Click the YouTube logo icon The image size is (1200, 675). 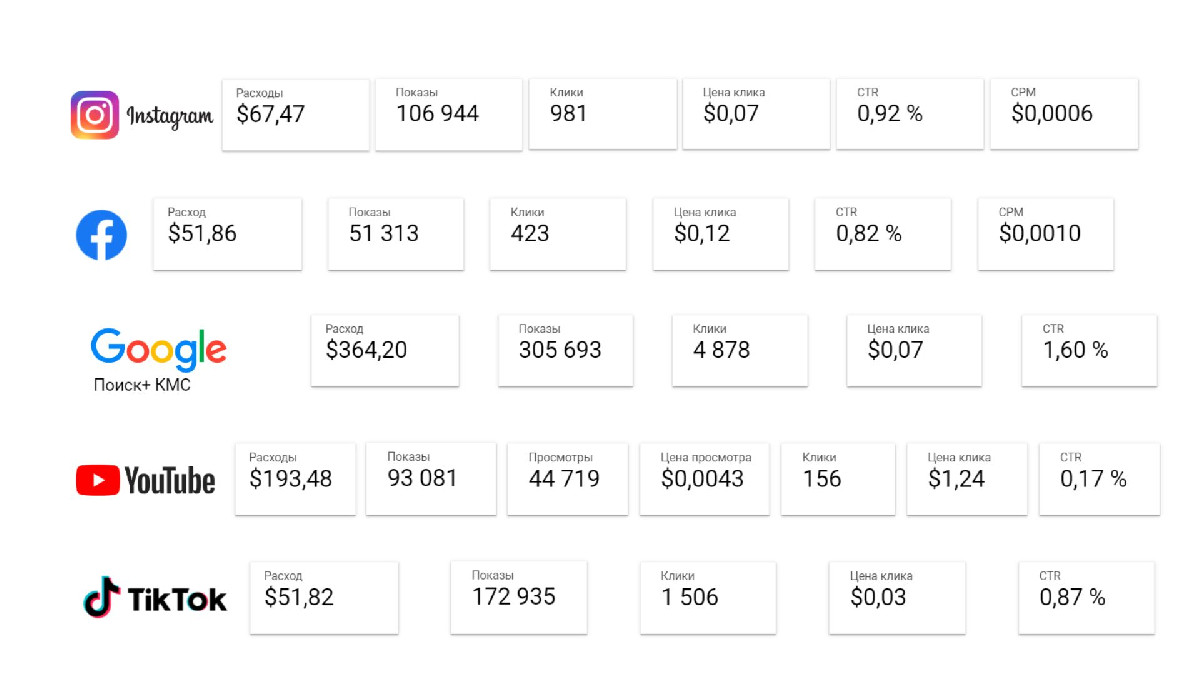tap(98, 481)
